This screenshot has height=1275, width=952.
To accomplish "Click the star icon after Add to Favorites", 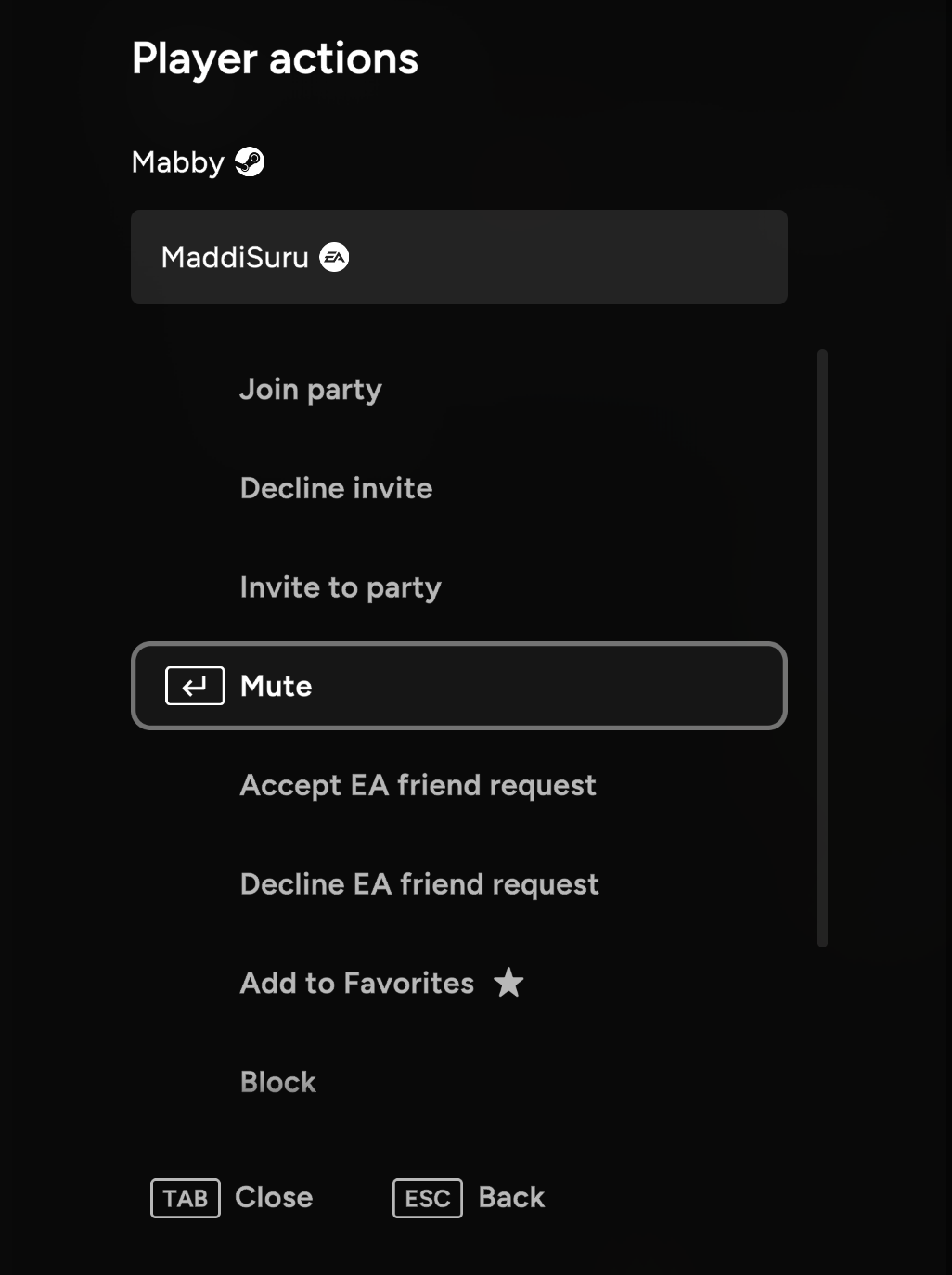I will (508, 983).
